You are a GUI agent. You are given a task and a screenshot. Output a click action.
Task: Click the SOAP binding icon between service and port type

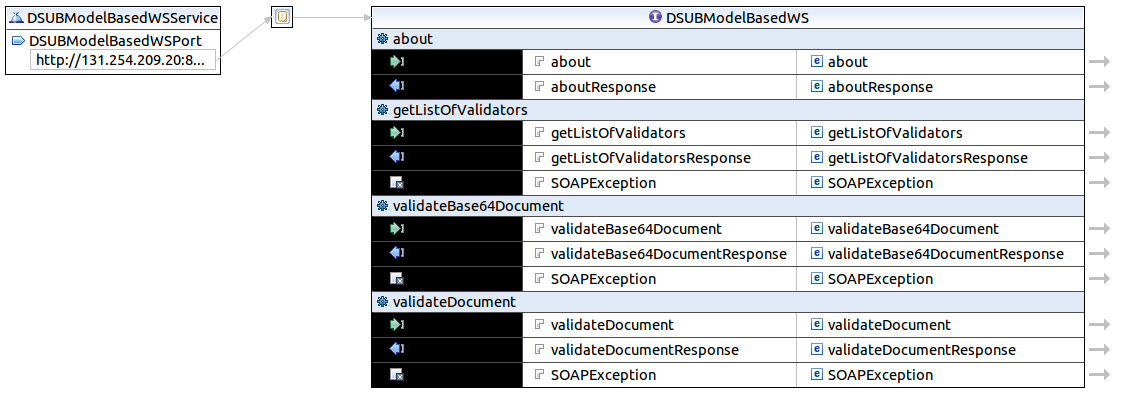283,18
